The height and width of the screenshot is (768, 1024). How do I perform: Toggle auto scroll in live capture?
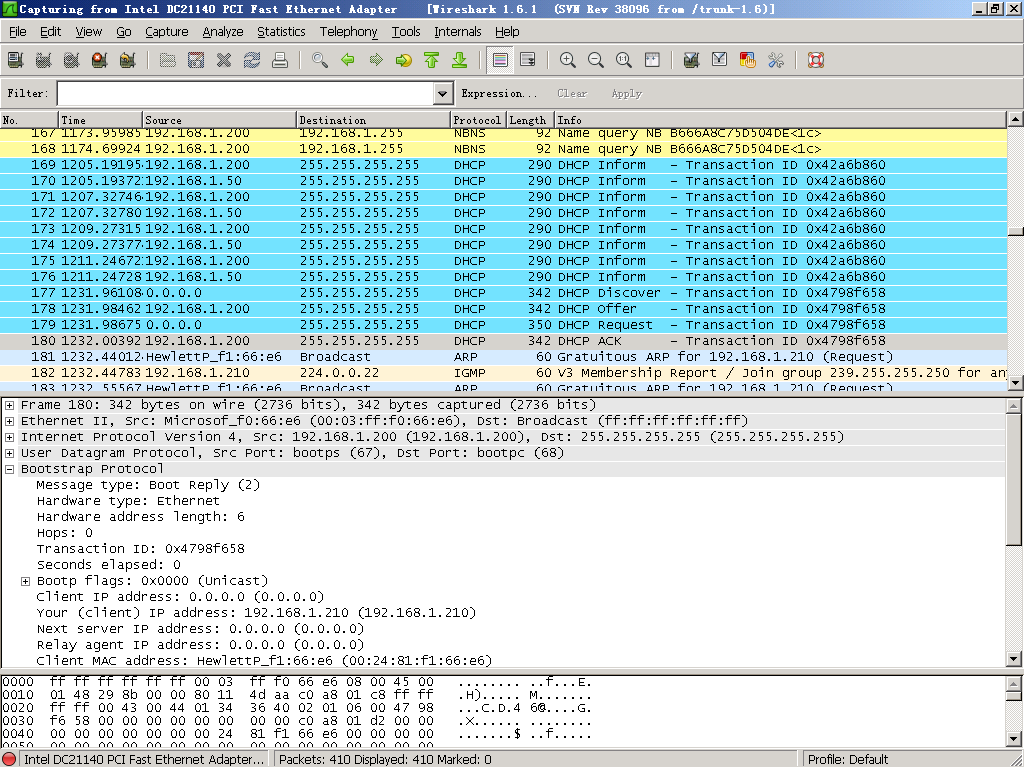[528, 60]
